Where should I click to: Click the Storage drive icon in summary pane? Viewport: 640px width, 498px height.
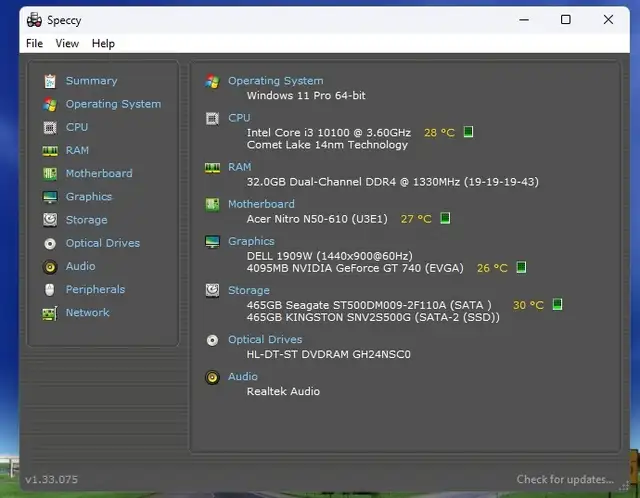(x=212, y=291)
